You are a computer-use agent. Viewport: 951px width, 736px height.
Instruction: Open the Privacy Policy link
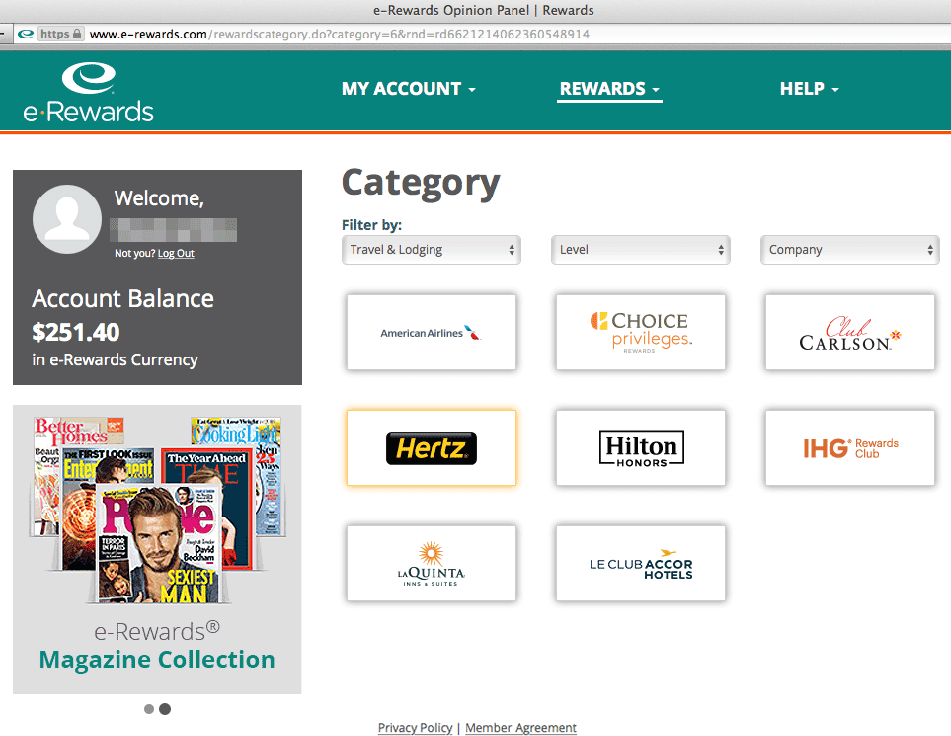pos(415,728)
